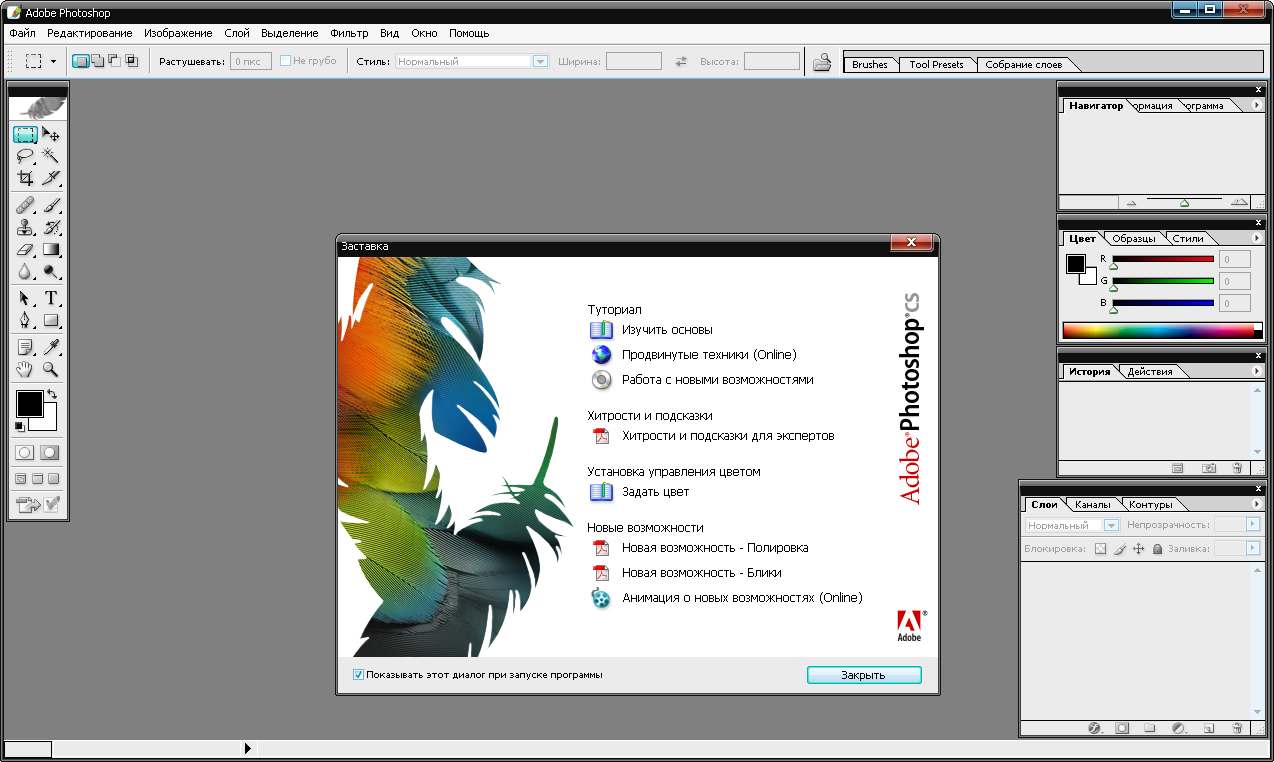Click the color spectrum ramp bar
Image resolution: width=1274 pixels, height=762 pixels.
(1156, 330)
